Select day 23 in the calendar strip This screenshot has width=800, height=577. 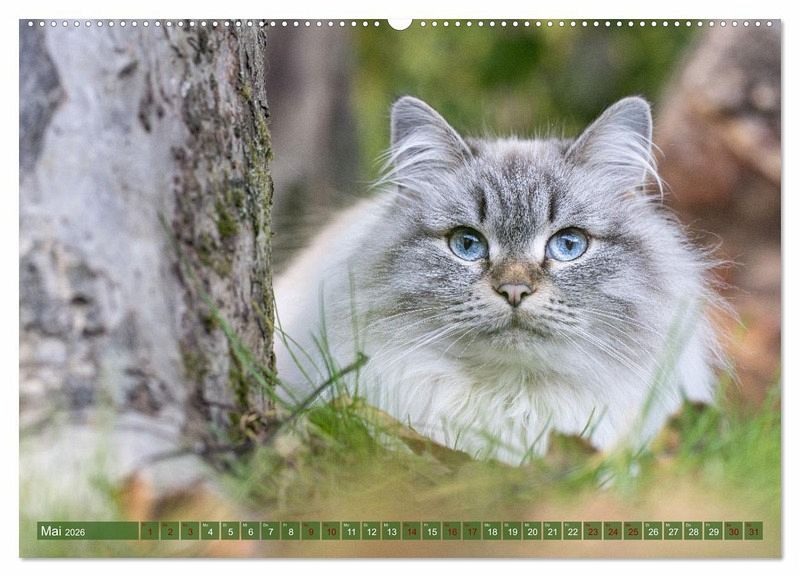pos(593,531)
